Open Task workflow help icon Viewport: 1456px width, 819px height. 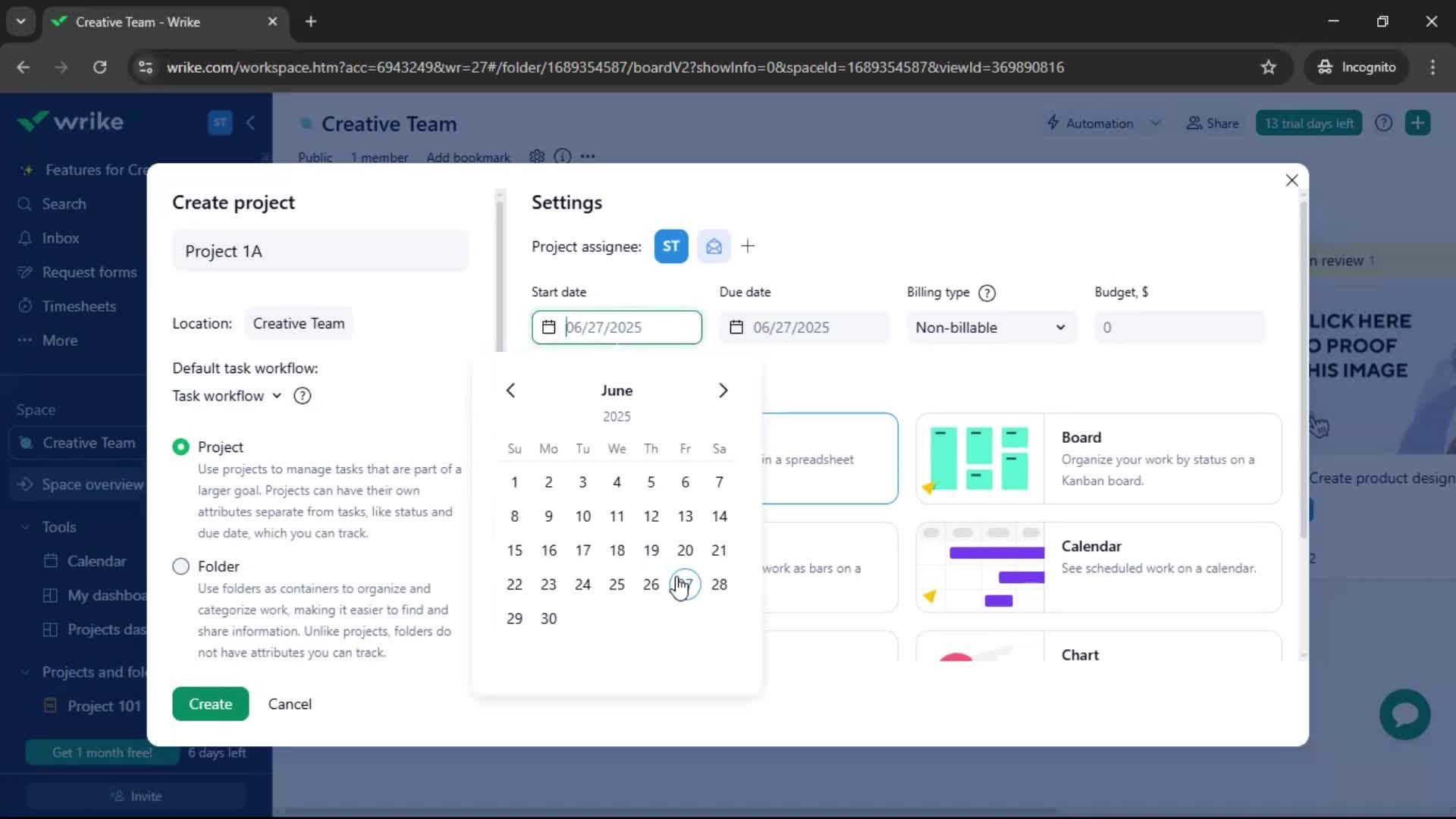(x=302, y=396)
